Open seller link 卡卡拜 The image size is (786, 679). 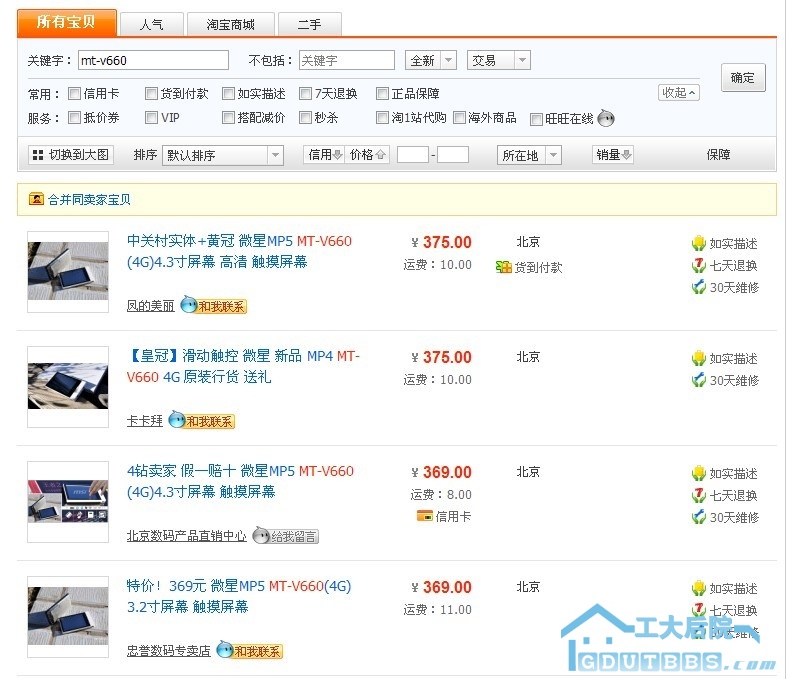pos(144,420)
